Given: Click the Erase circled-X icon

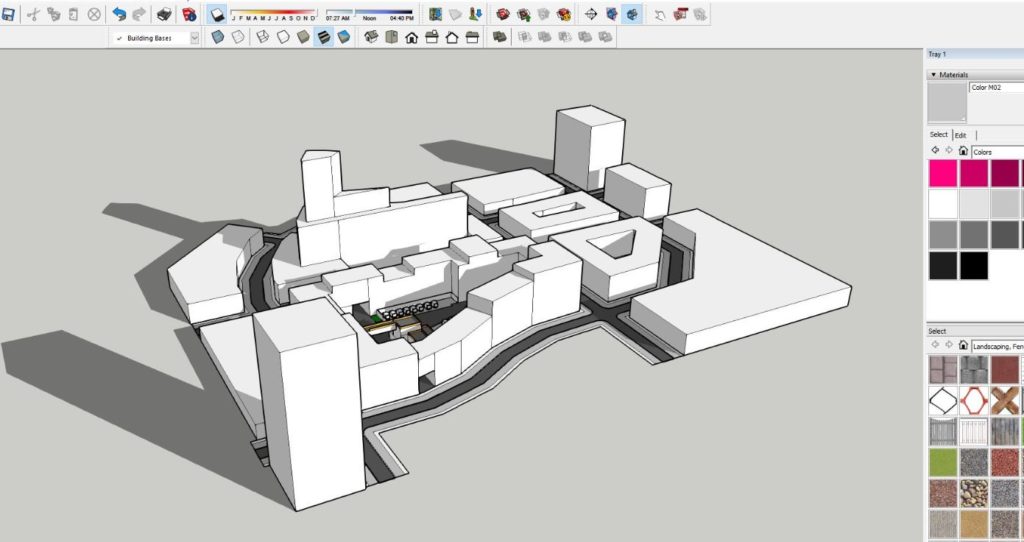Looking at the screenshot, I should (94, 14).
